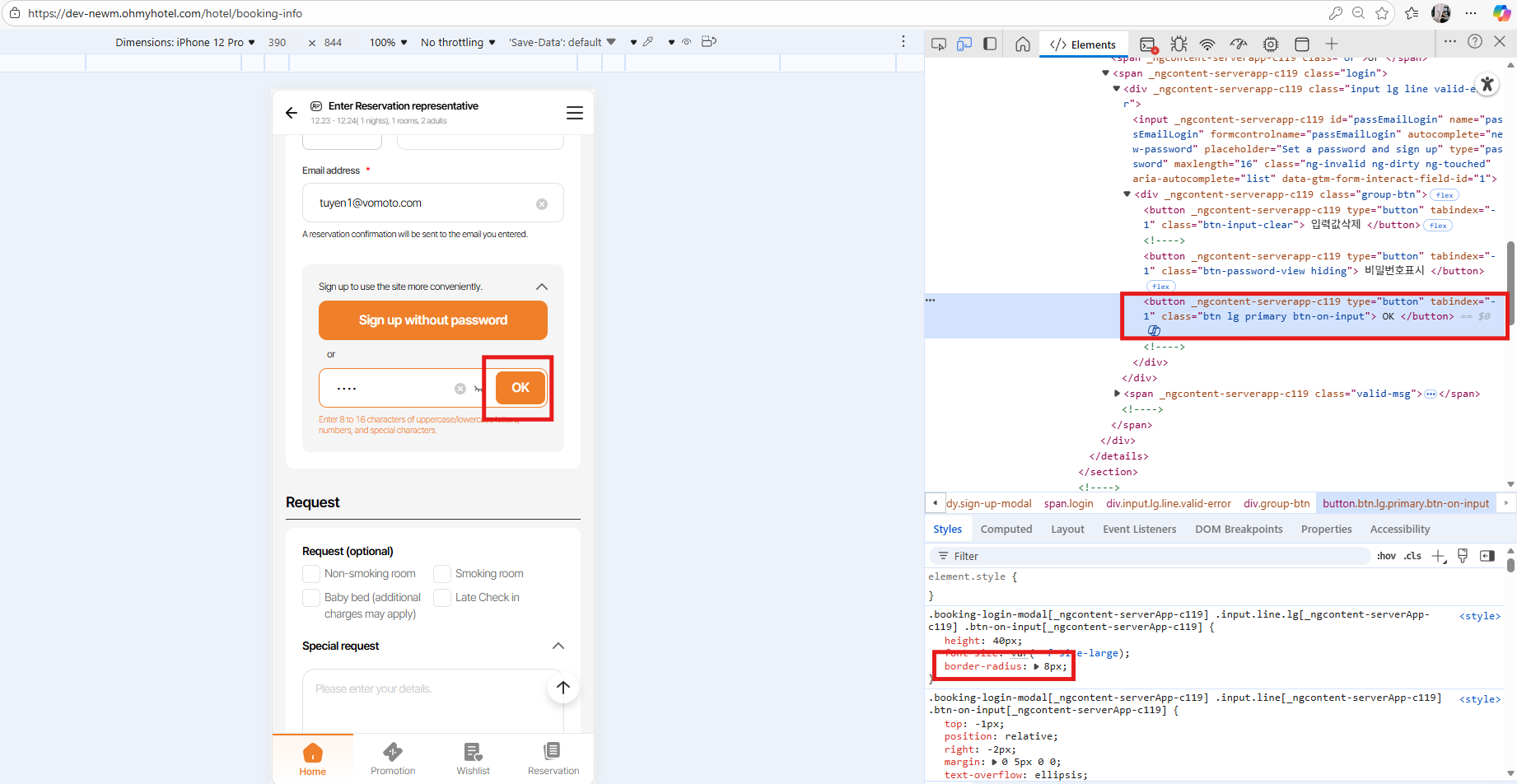
Task: Switch to the Computed tab
Action: pyautogui.click(x=1006, y=530)
